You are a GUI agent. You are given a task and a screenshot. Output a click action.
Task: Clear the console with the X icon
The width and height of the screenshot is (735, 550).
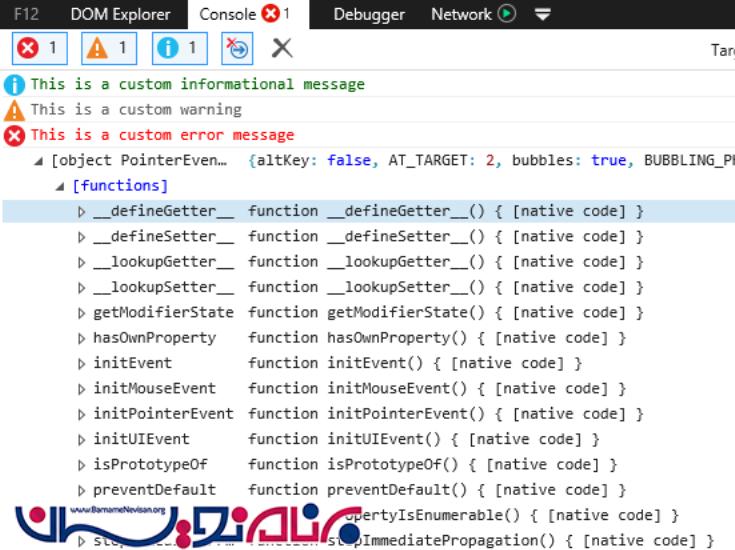pos(283,48)
